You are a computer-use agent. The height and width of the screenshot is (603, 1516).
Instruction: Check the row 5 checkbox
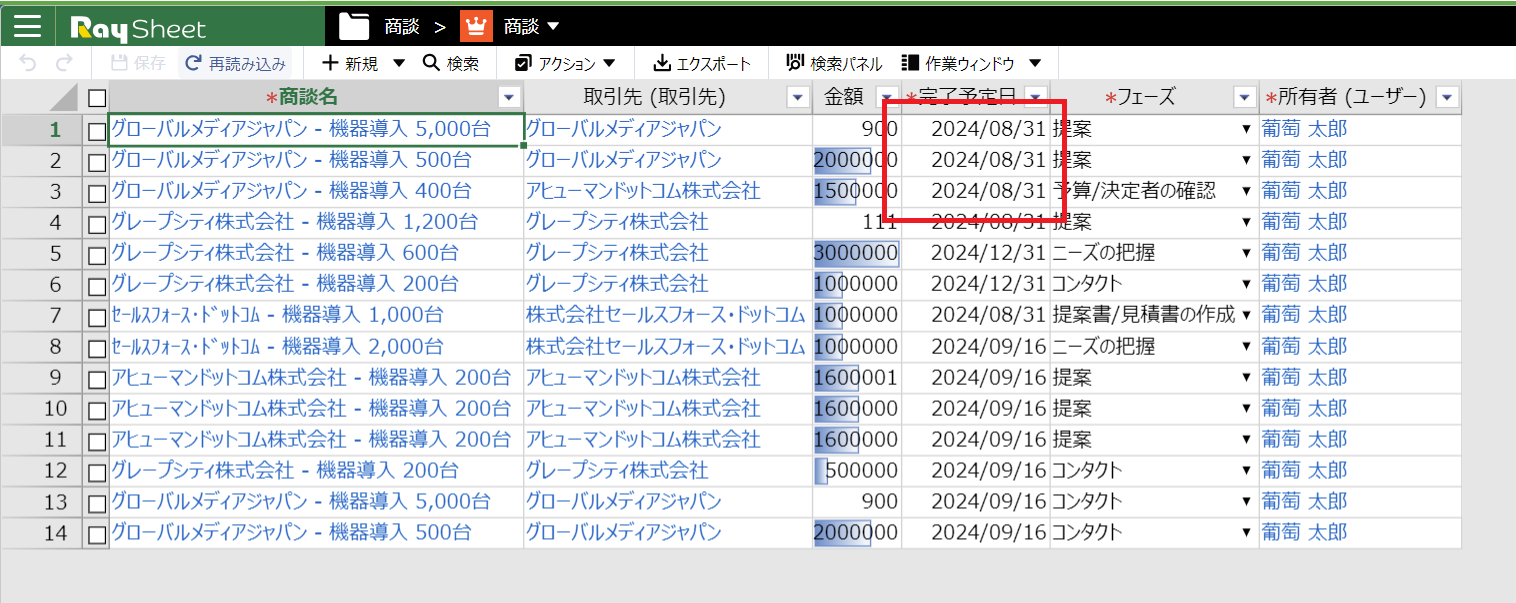coord(96,254)
